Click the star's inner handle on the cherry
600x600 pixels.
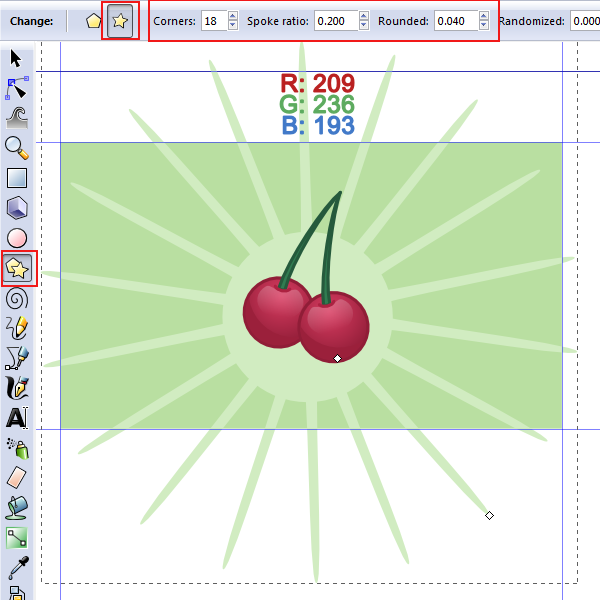337,359
